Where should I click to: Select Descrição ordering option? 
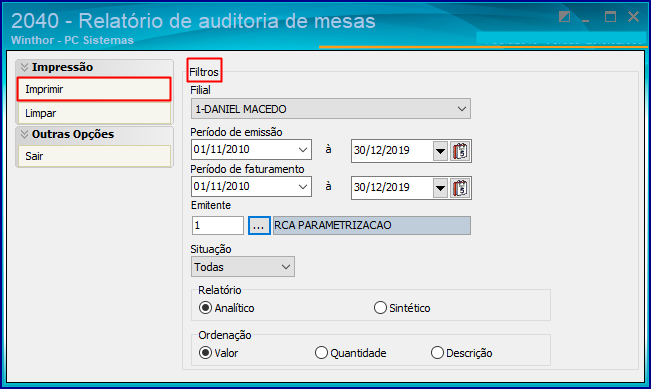point(462,353)
